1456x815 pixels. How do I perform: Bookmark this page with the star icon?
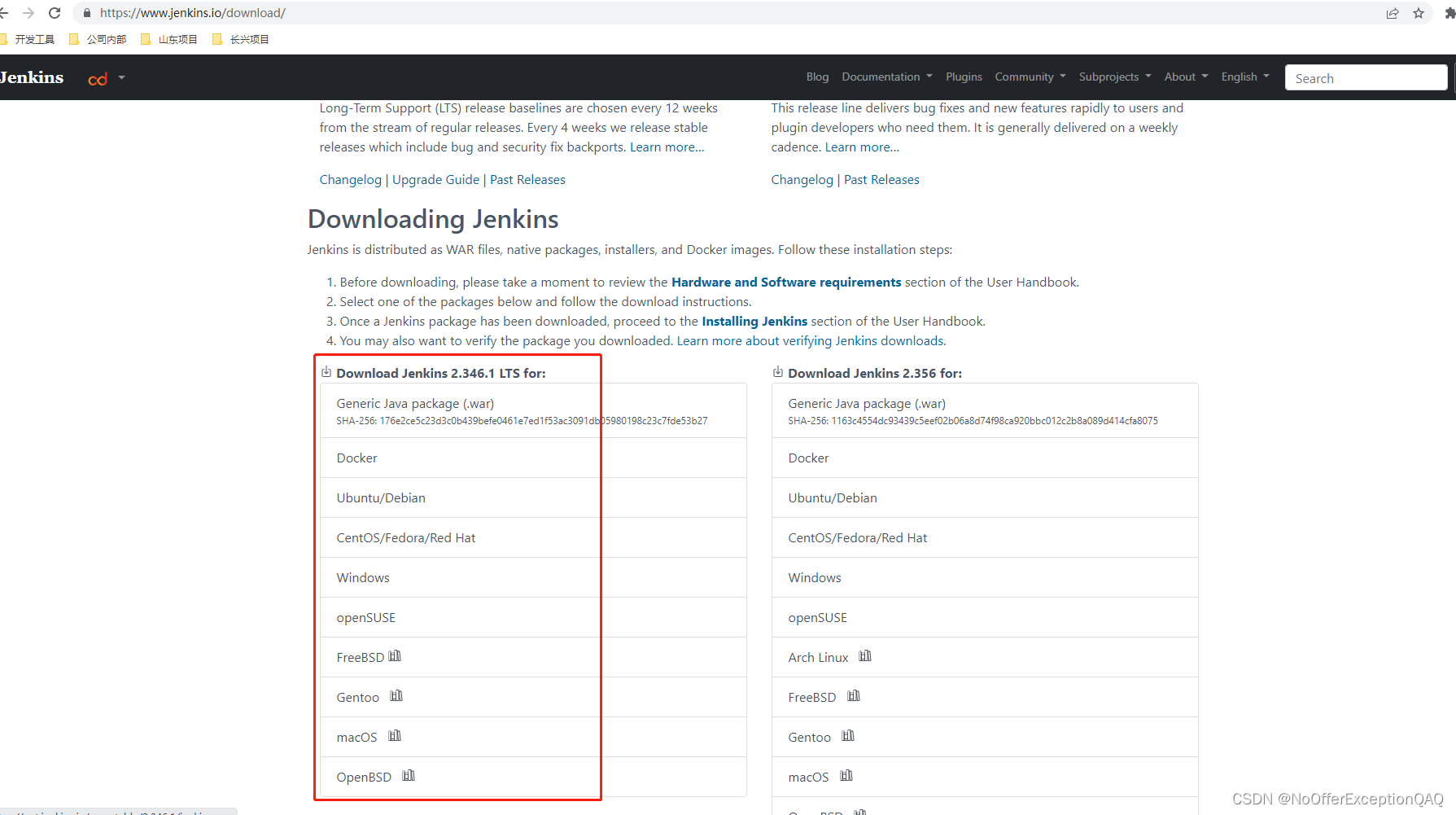click(1419, 13)
